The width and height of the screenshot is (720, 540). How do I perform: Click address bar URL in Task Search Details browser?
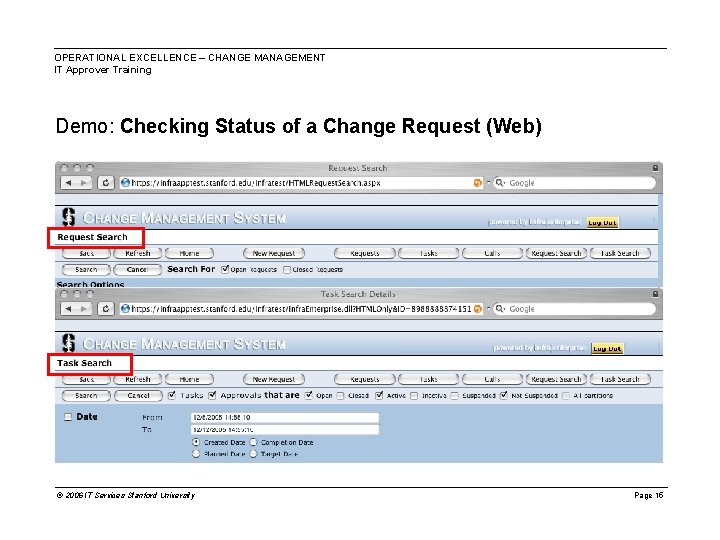click(301, 309)
